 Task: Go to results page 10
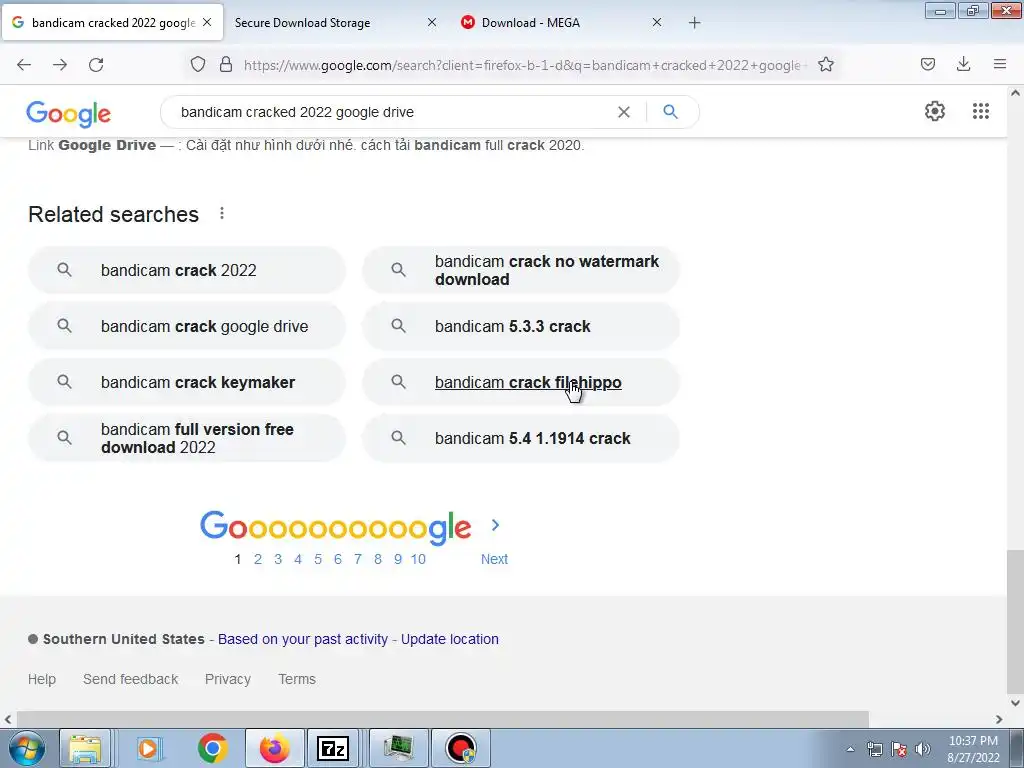(418, 559)
